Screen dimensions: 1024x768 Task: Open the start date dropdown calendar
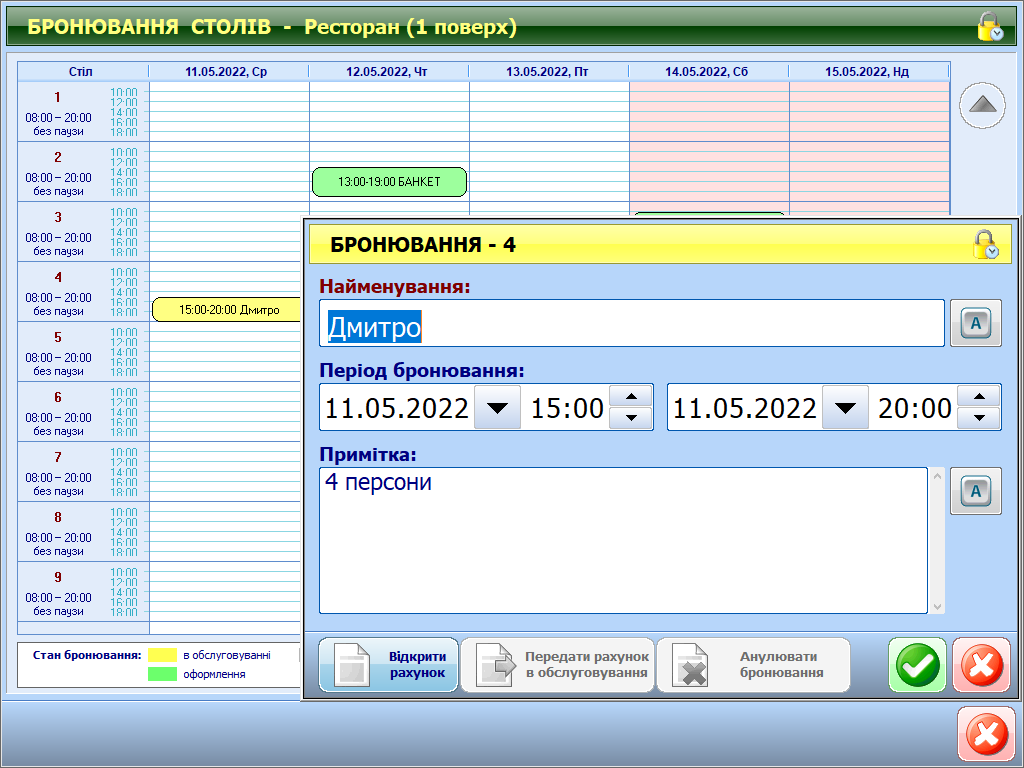[497, 408]
